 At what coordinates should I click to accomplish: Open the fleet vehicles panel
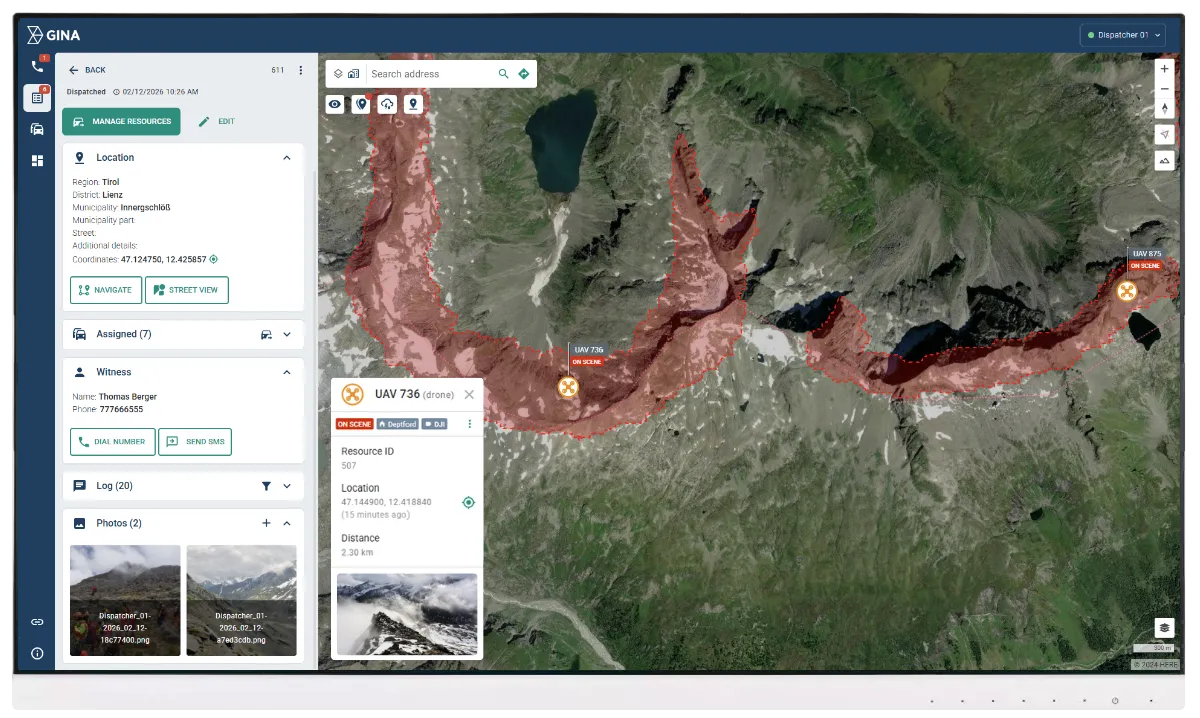pyautogui.click(x=38, y=129)
